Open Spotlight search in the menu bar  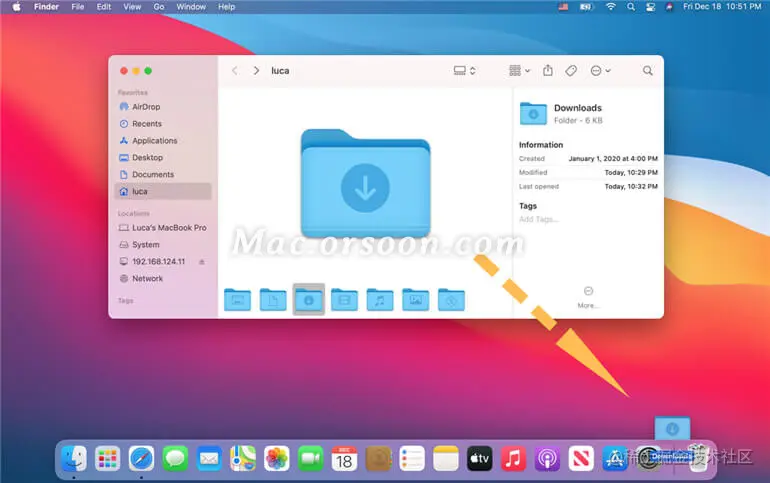[631, 7]
